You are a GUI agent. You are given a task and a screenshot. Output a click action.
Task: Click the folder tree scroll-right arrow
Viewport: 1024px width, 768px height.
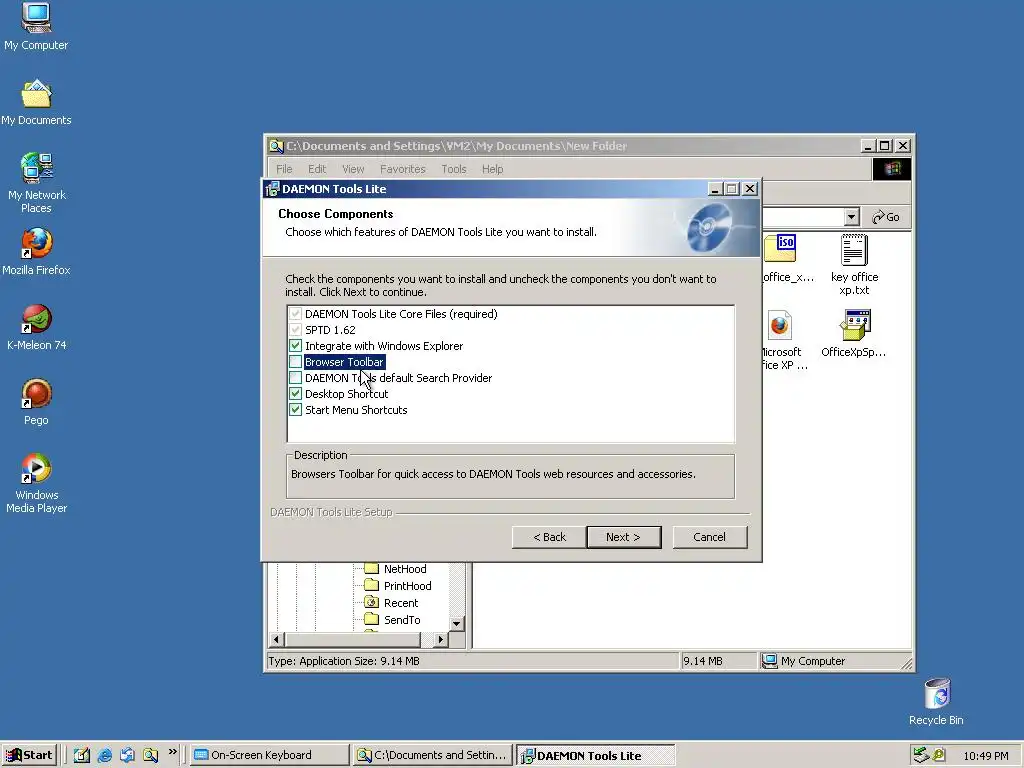click(441, 639)
